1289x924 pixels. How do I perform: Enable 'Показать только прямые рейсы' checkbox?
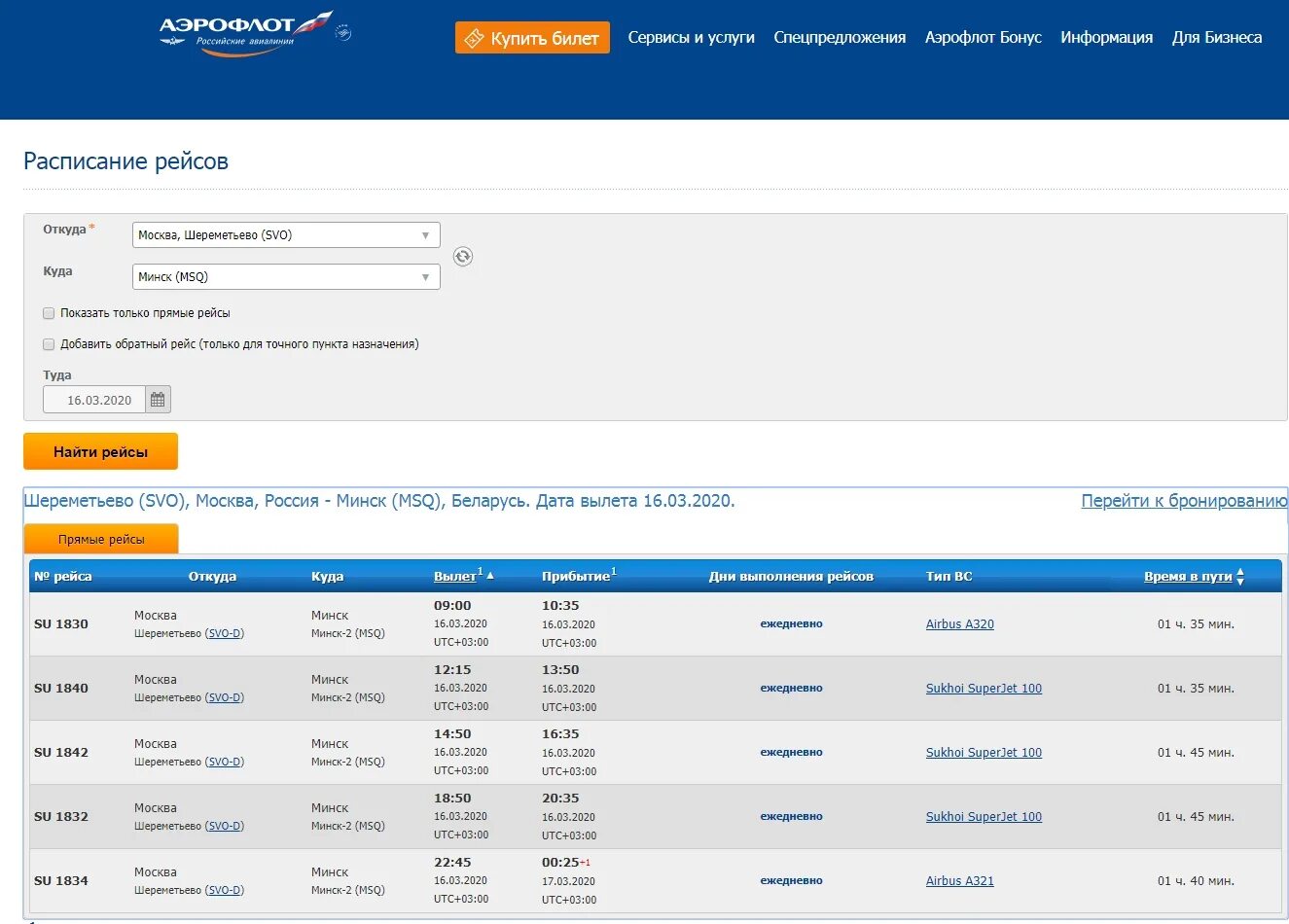49,313
